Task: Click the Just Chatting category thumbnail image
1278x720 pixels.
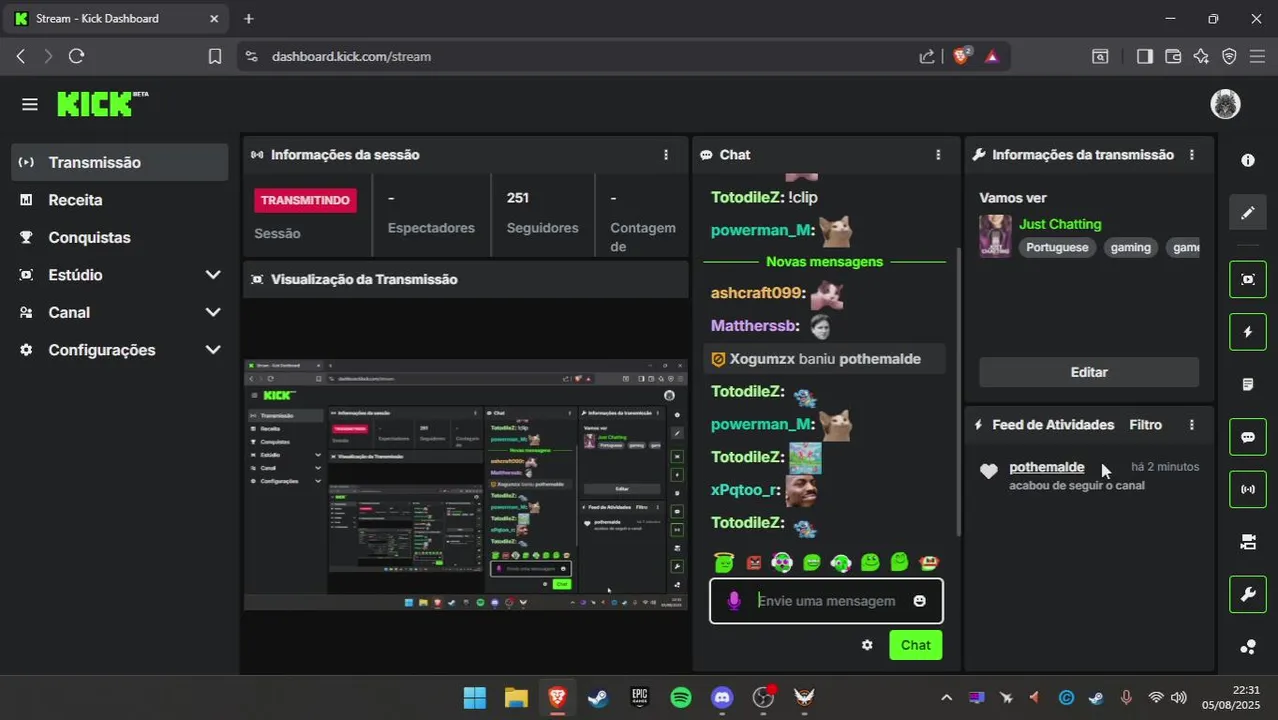Action: 995,236
